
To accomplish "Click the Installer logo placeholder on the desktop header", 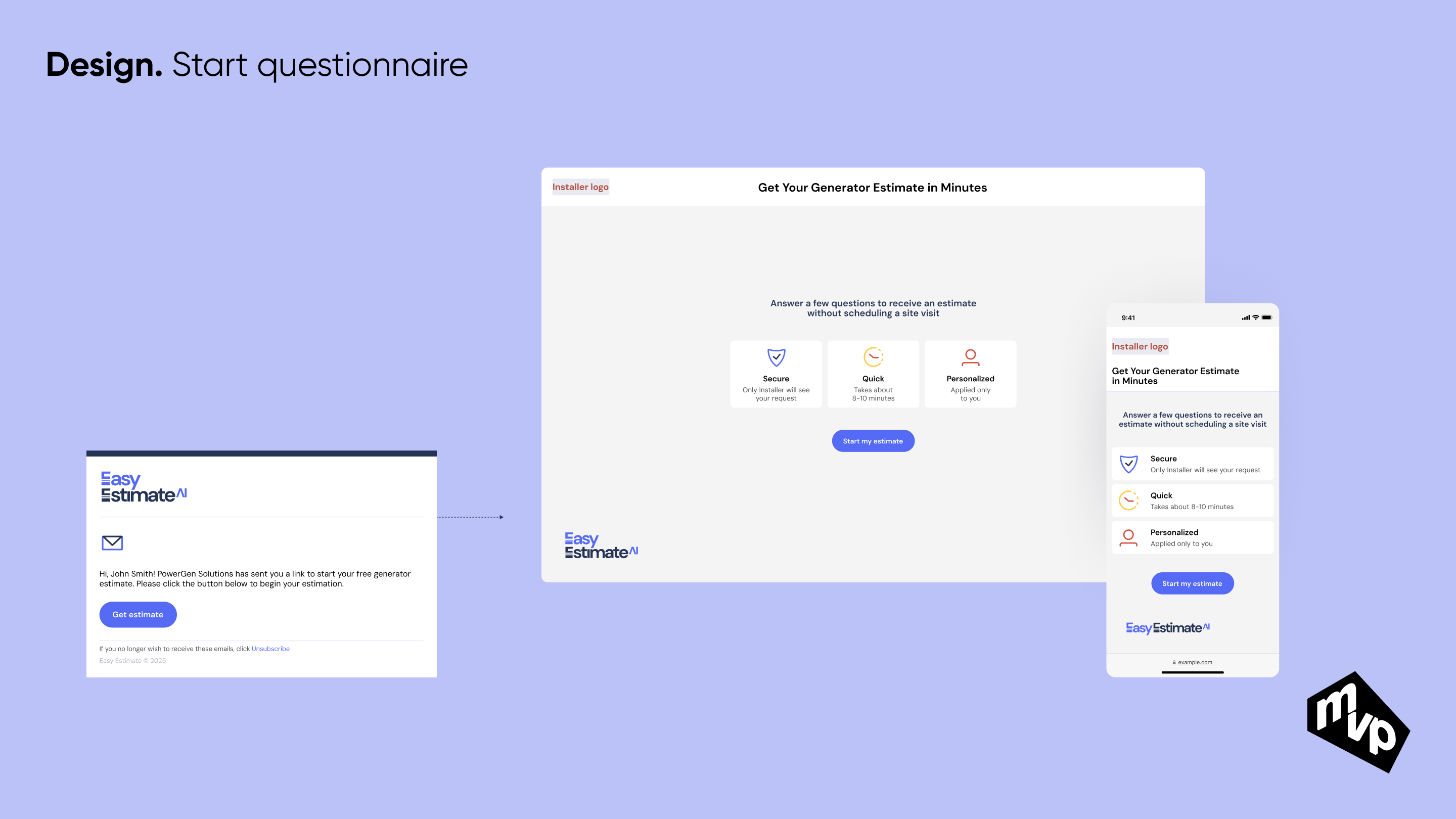I will click(580, 187).
